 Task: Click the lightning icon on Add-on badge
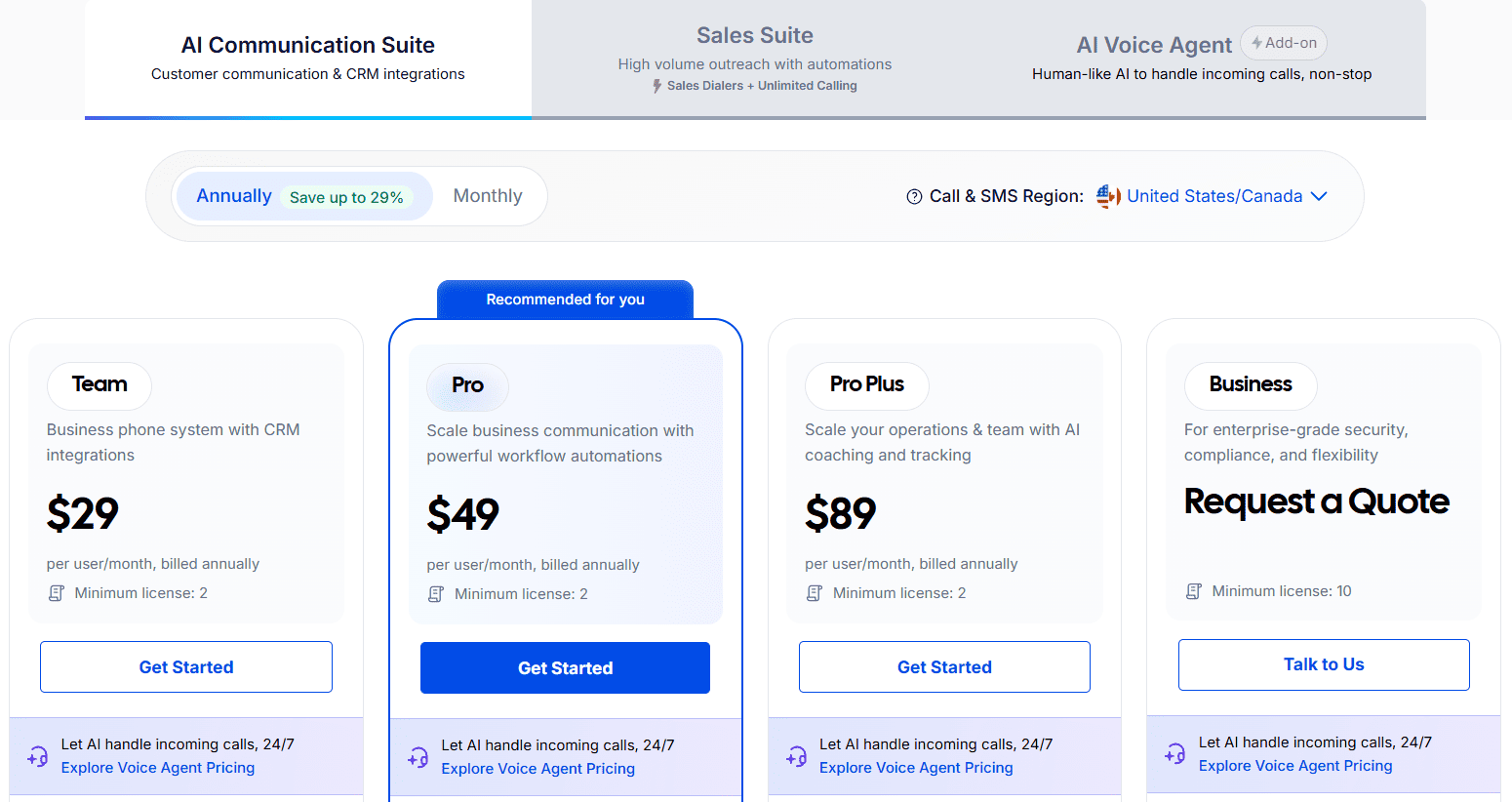[1257, 43]
